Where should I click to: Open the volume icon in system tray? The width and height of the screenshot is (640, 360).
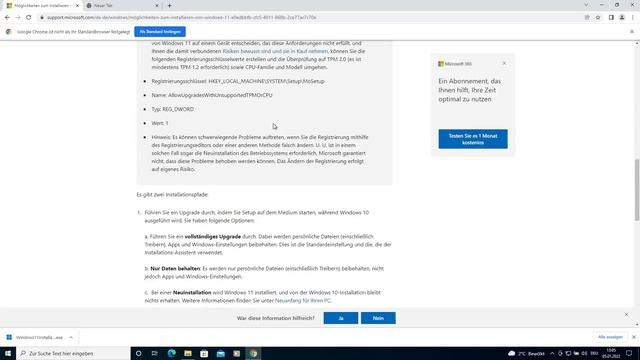tap(584, 353)
